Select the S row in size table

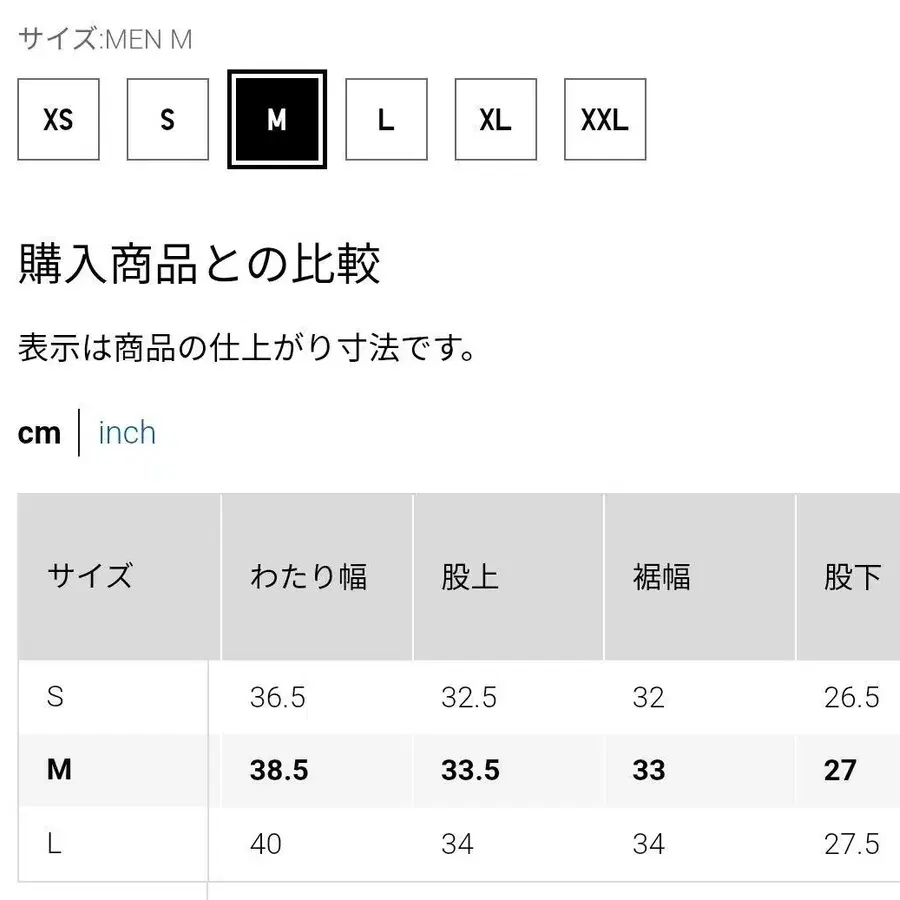click(x=55, y=697)
